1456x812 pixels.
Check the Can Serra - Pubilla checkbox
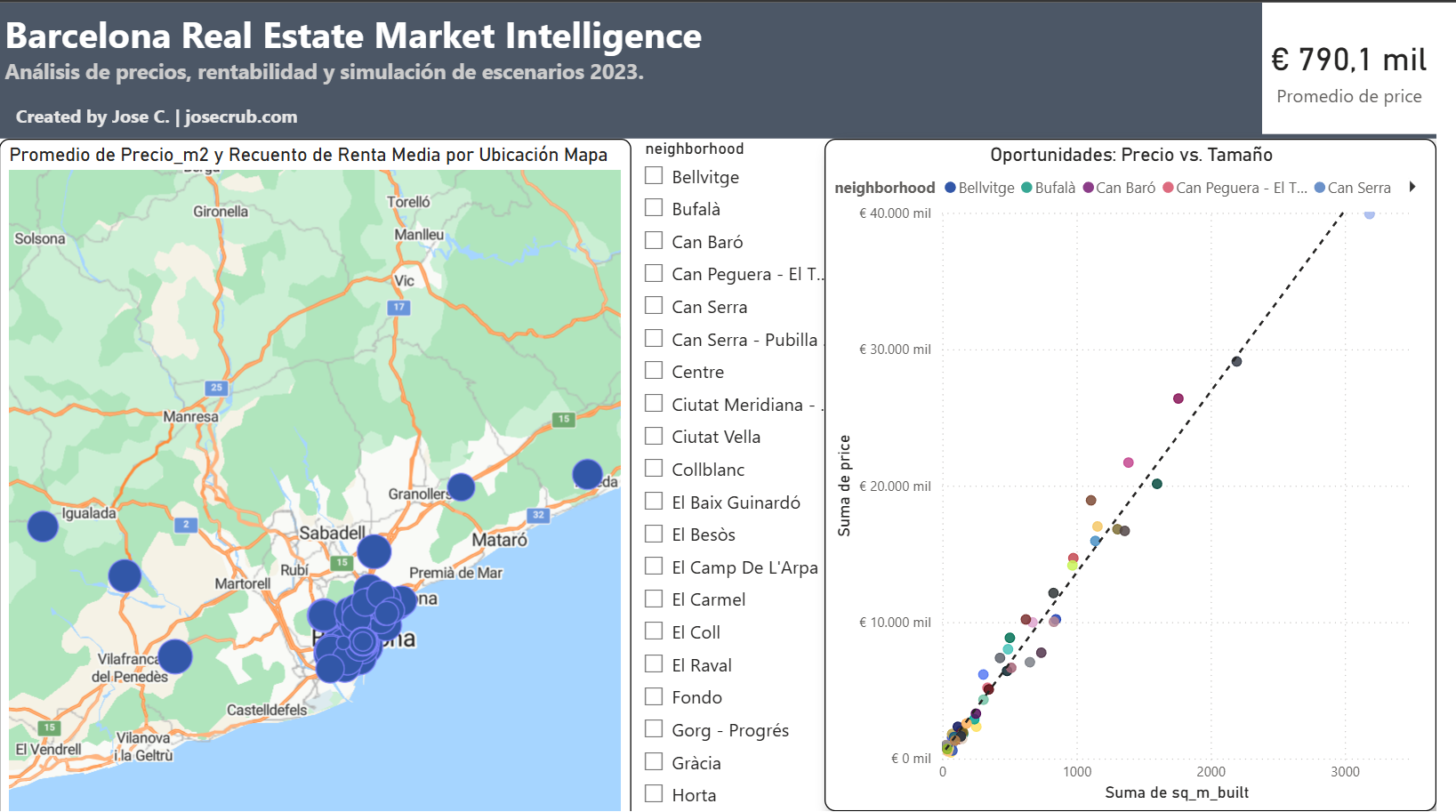coord(655,338)
